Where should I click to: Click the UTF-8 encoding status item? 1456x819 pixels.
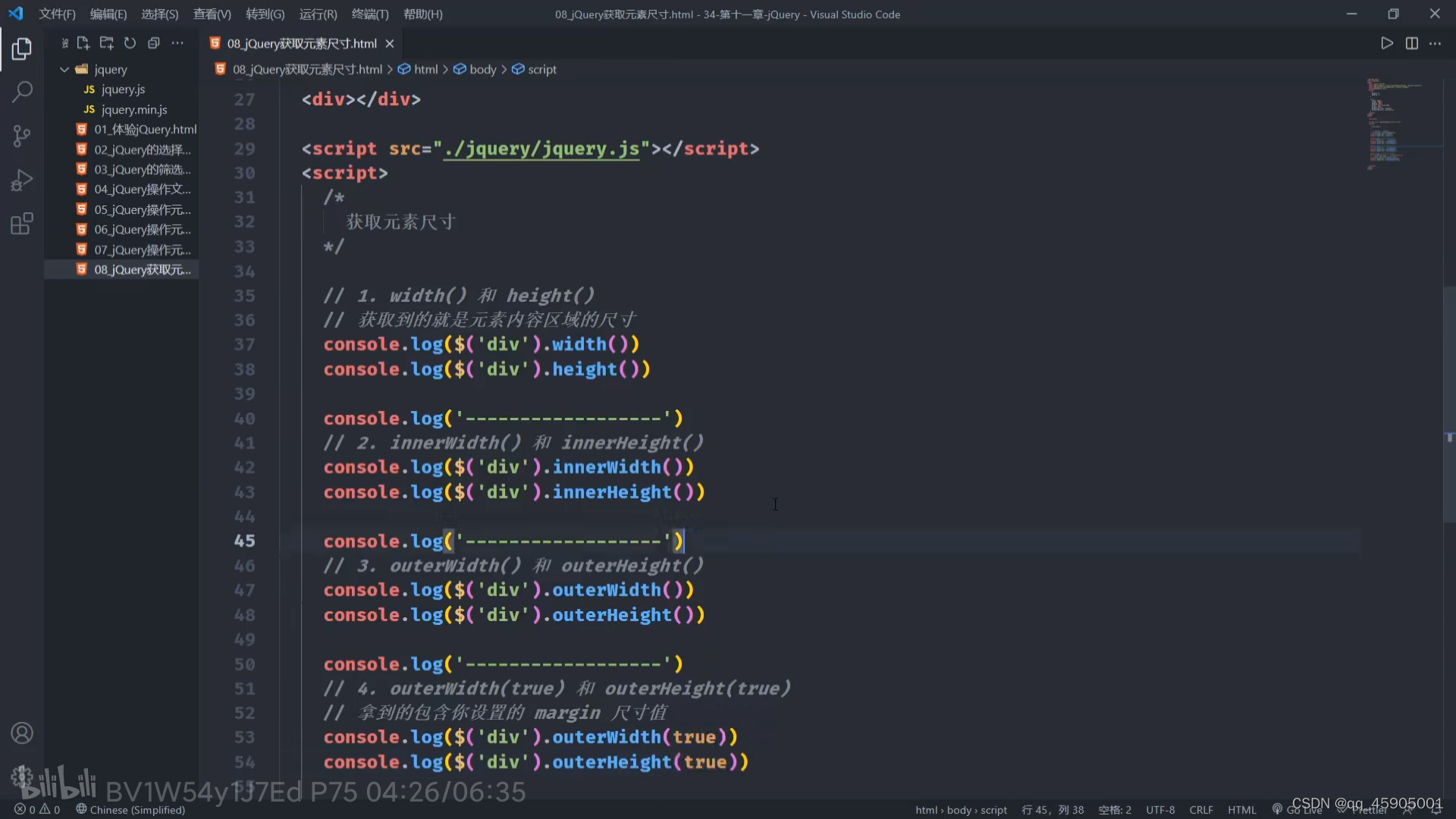(1159, 810)
